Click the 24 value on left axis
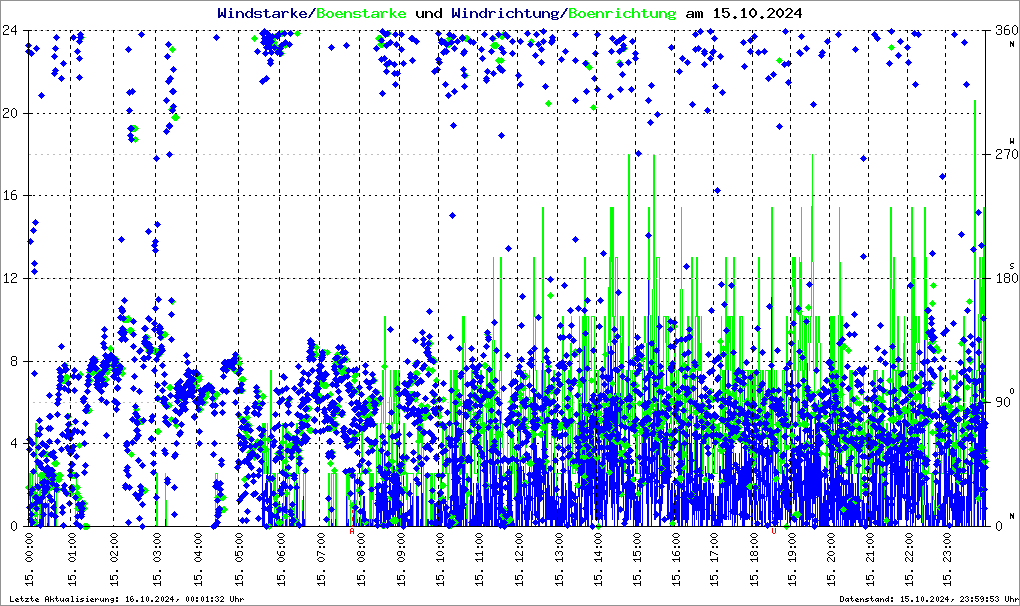Image resolution: width=1020 pixels, height=606 pixels. pyautogui.click(x=9, y=30)
